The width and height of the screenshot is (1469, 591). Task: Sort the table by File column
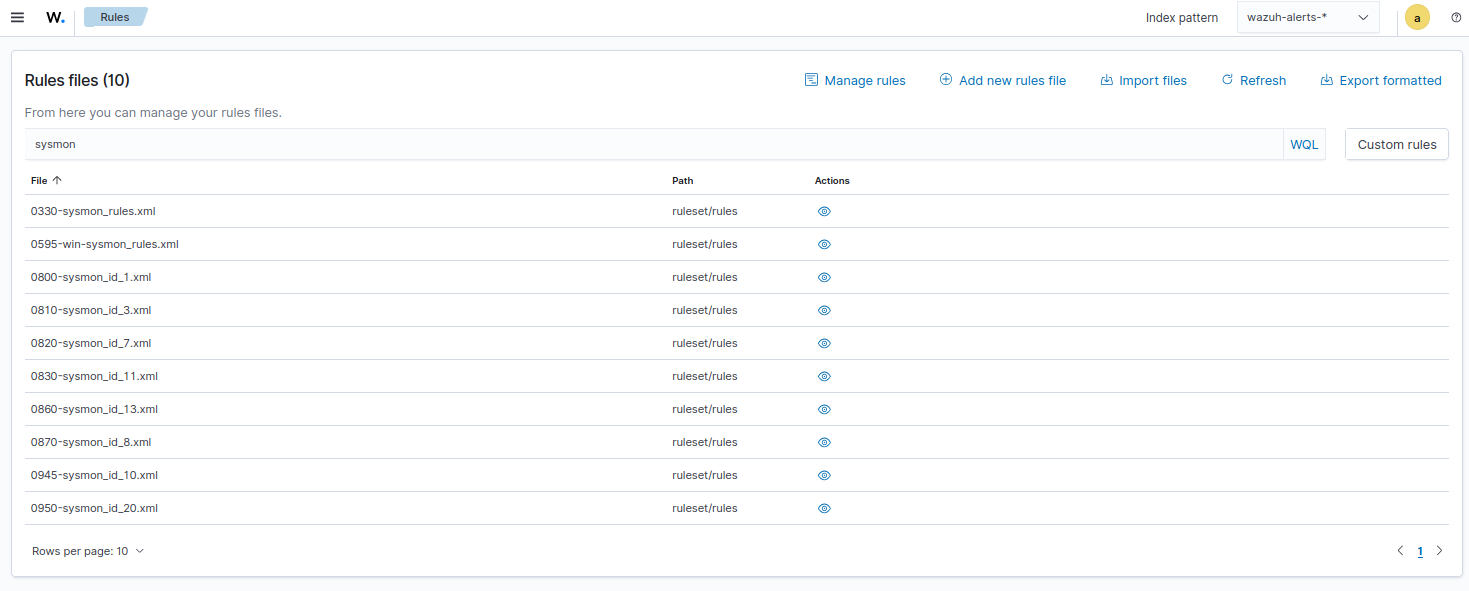[x=46, y=181]
